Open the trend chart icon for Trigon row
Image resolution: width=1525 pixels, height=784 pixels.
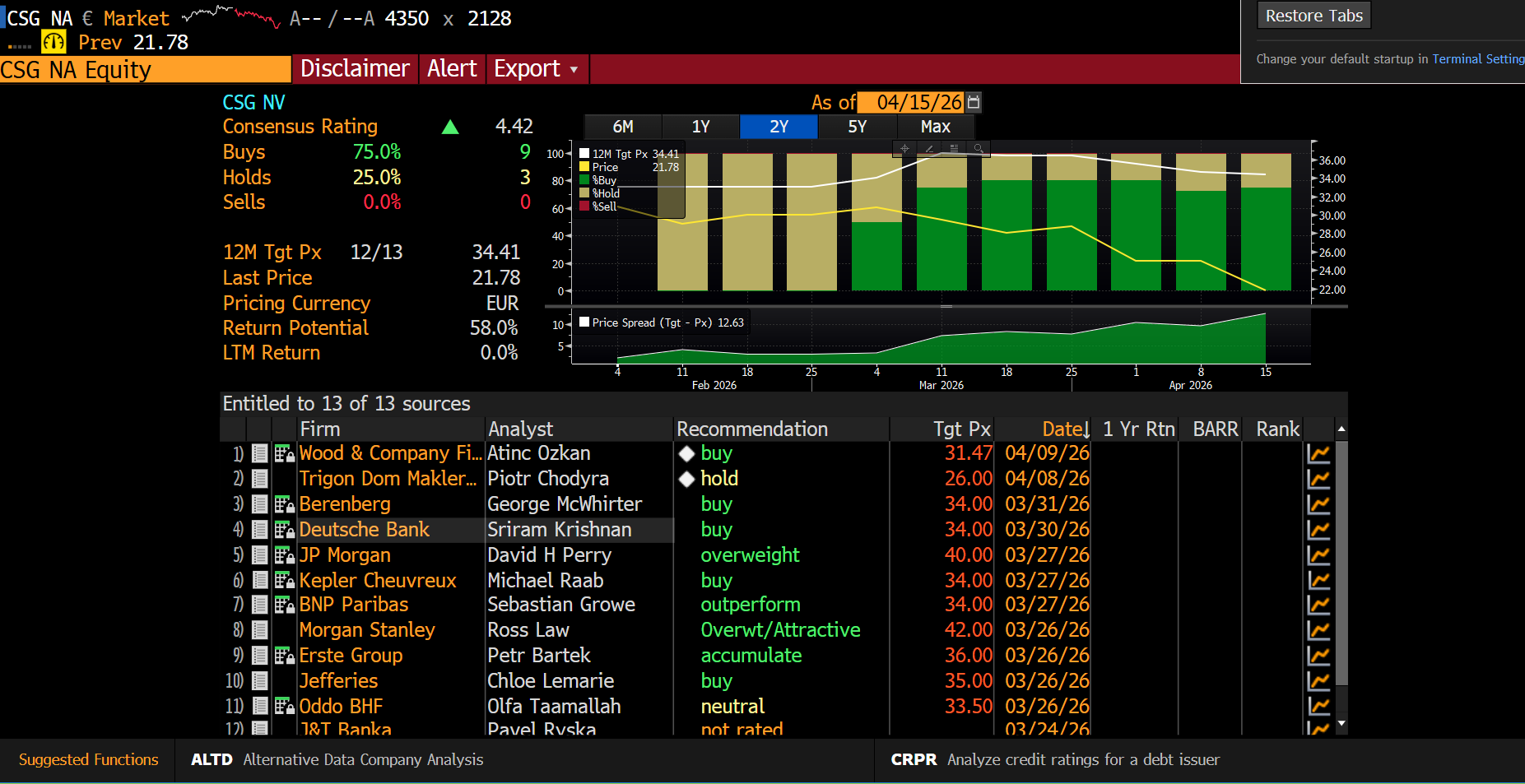[1318, 479]
